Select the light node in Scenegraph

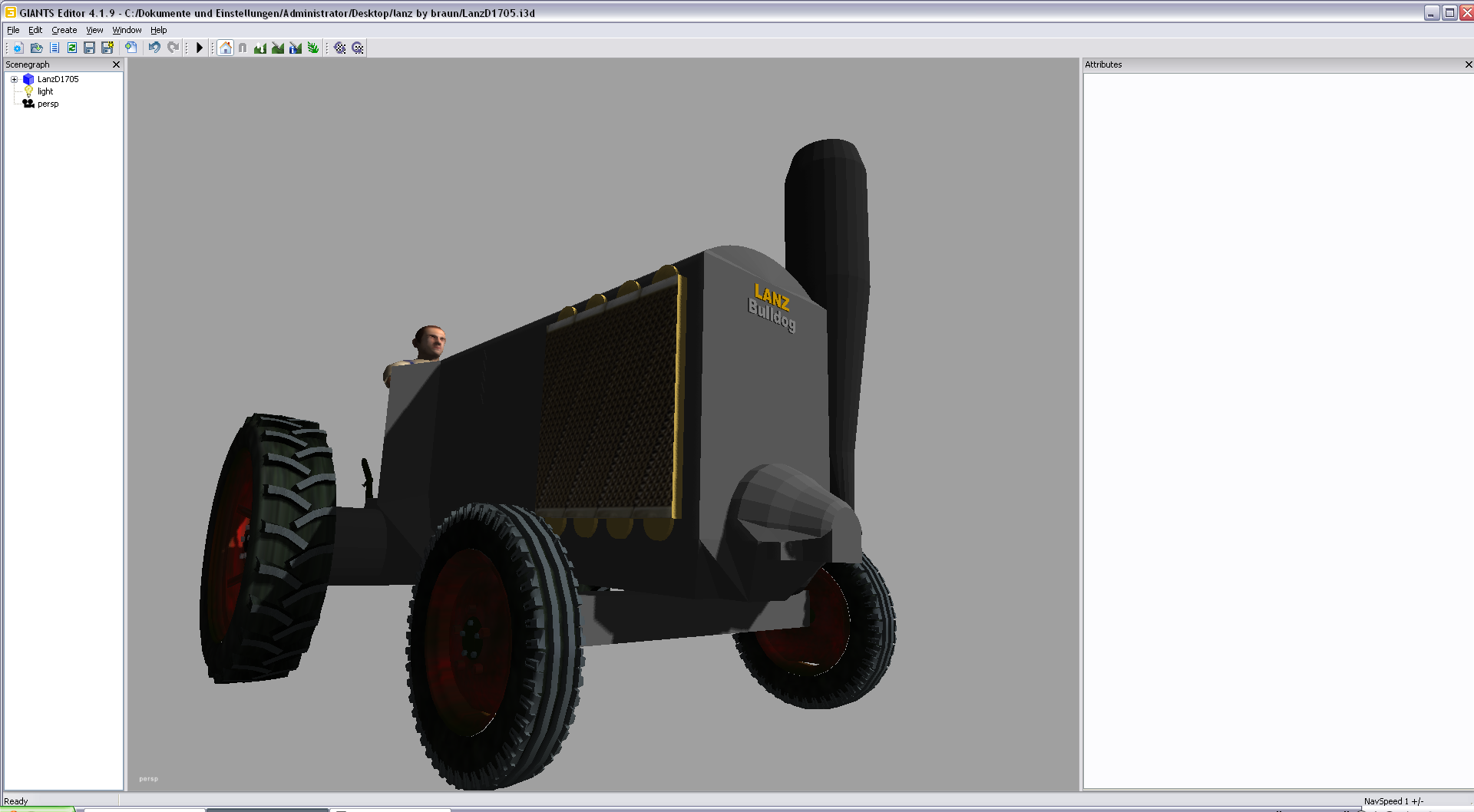45,91
